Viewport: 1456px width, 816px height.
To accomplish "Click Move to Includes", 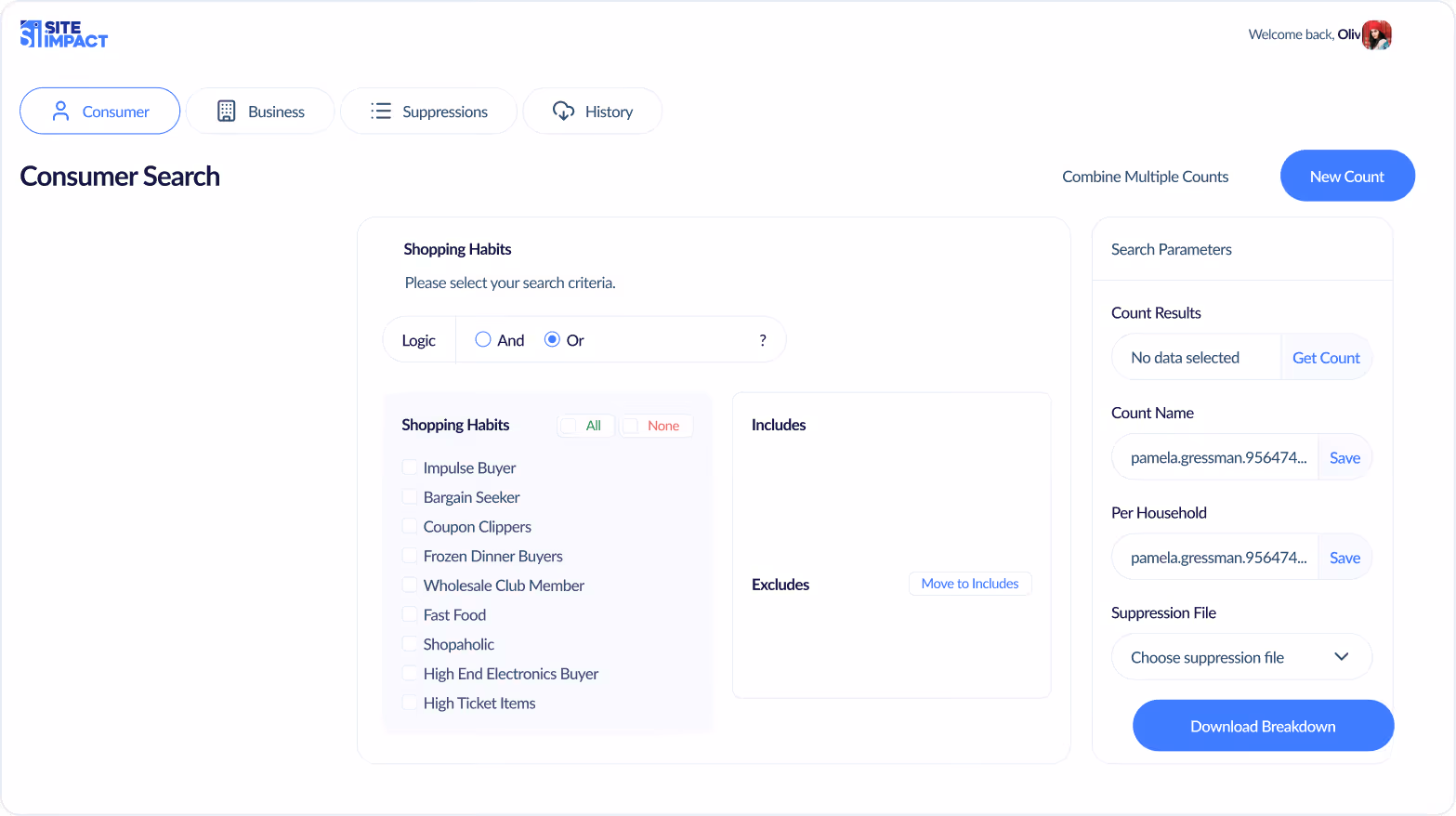I will [x=970, y=584].
